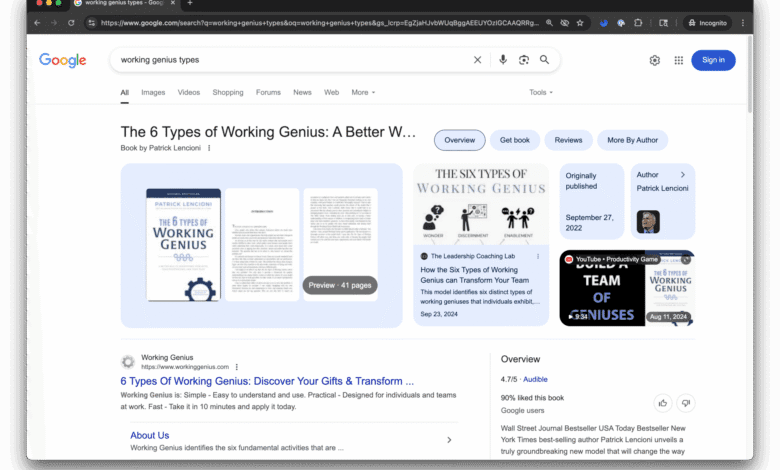This screenshot has width=780, height=470.
Task: Expand the About Us row chevron
Action: click(449, 440)
